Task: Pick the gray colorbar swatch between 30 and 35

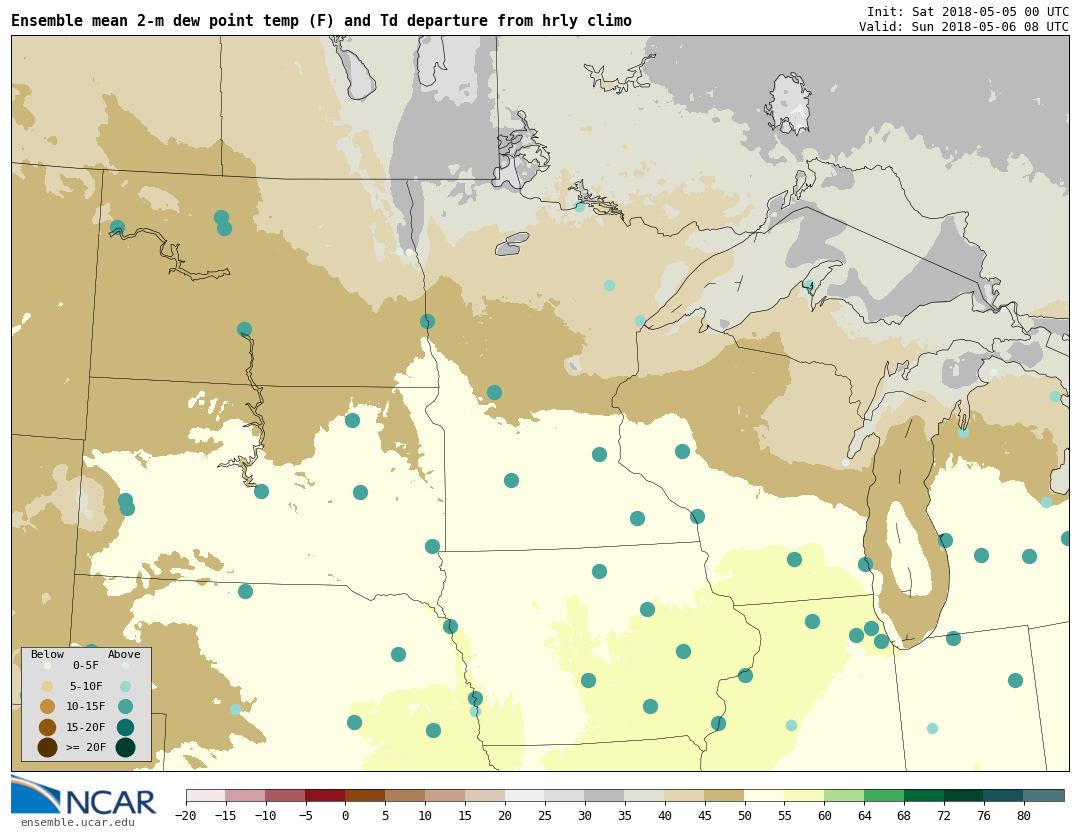Action: 604,796
